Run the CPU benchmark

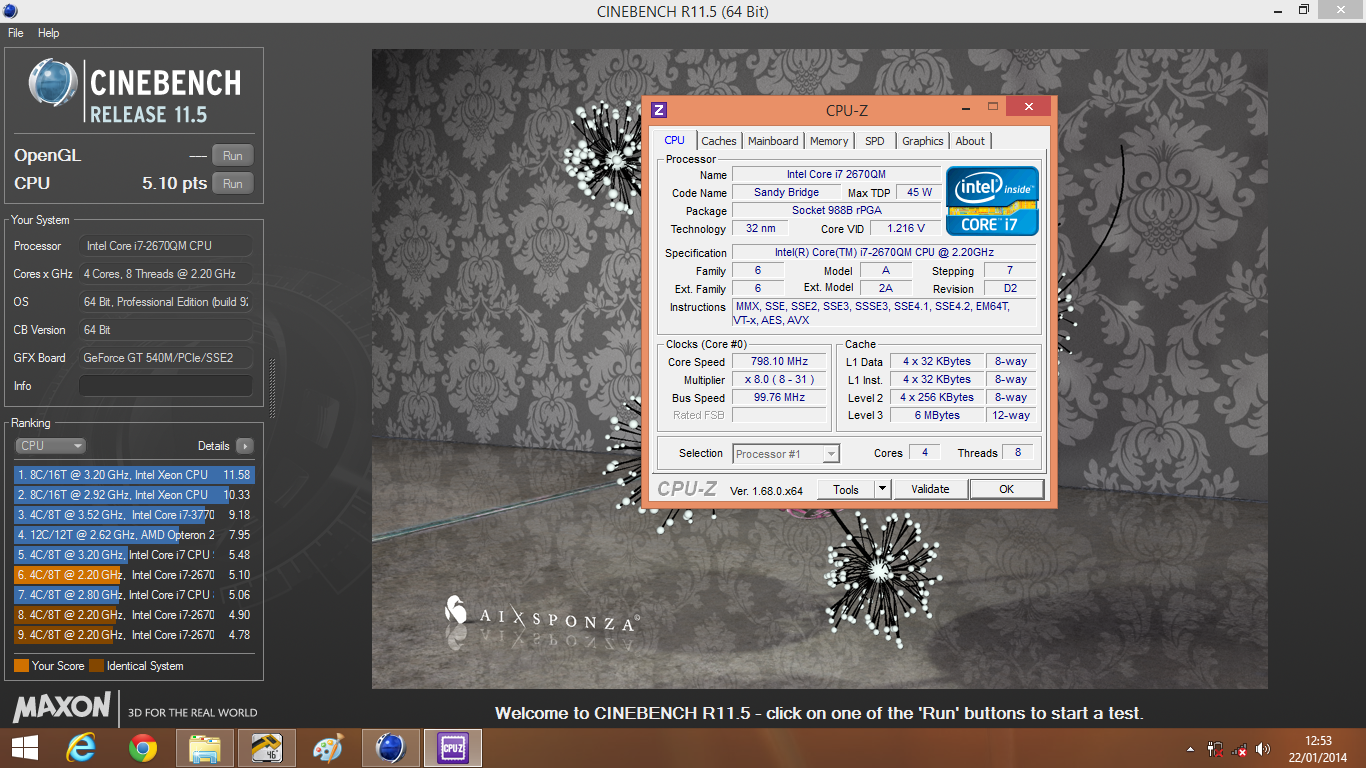[233, 183]
